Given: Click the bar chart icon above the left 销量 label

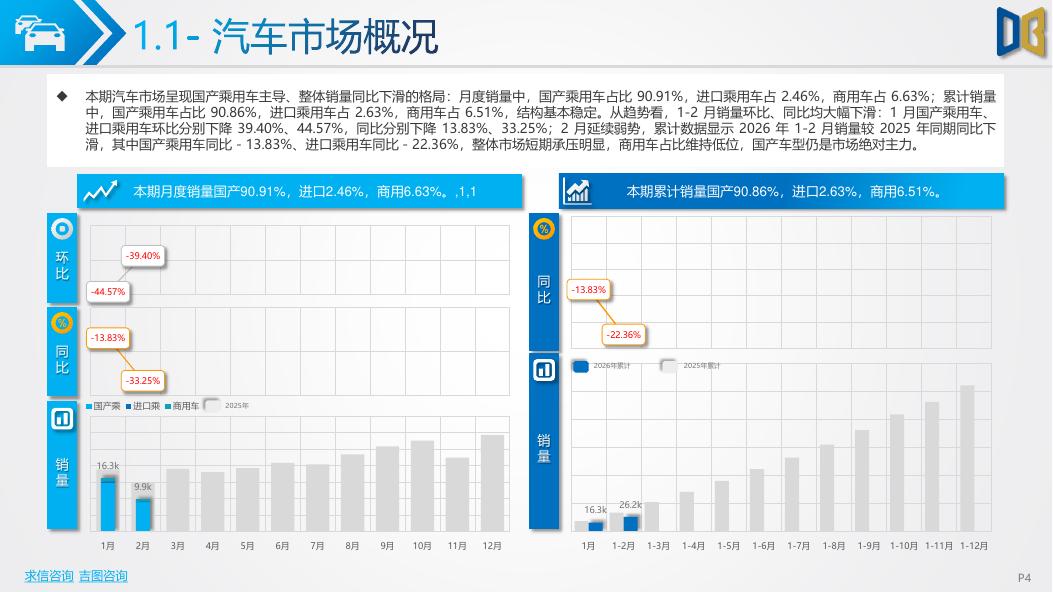Looking at the screenshot, I should (62, 419).
